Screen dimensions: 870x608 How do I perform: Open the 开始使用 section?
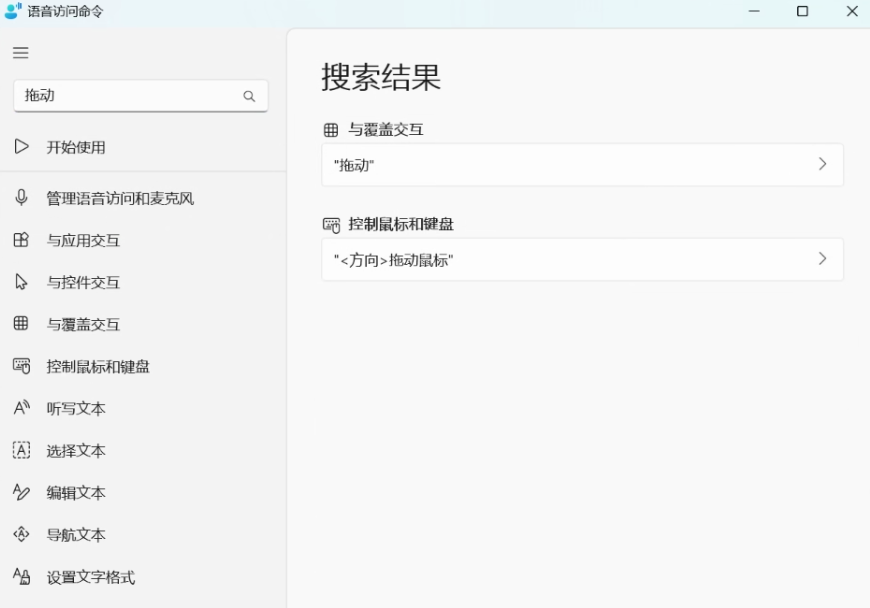(x=143, y=147)
